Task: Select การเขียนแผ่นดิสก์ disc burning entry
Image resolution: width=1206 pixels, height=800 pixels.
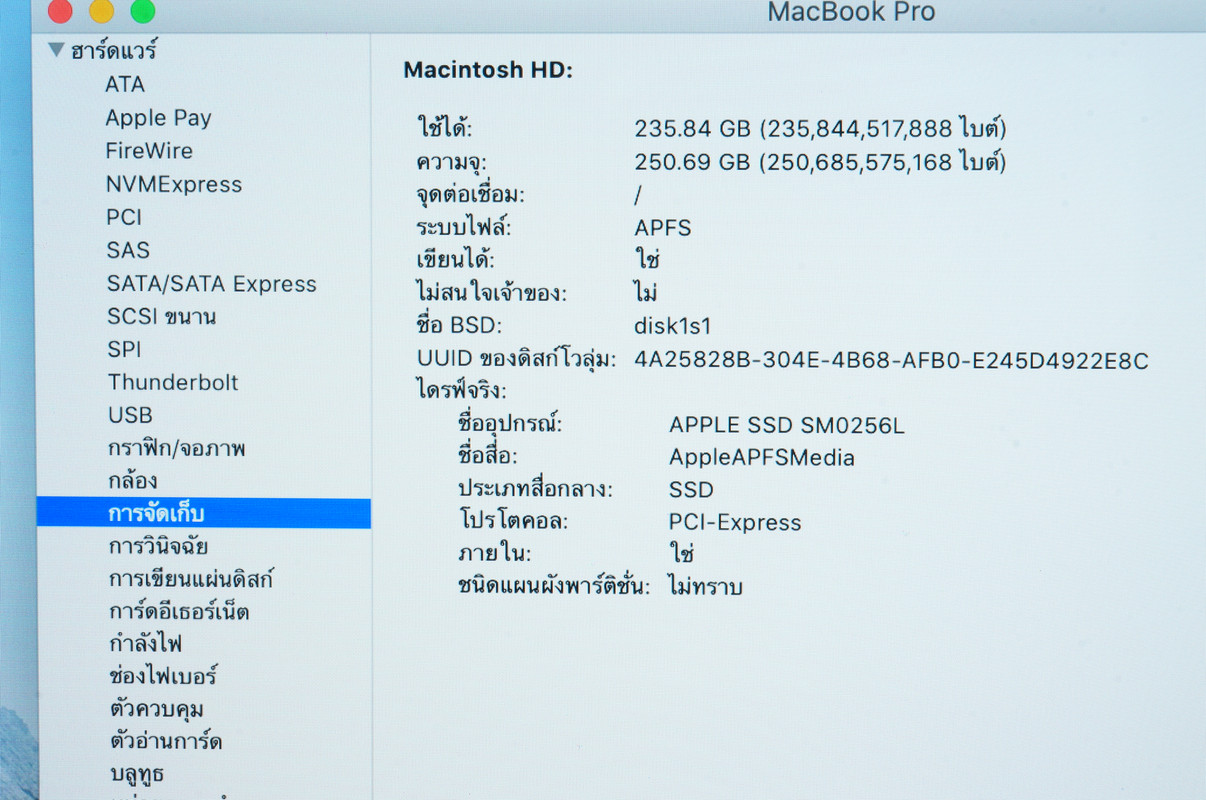Action: tap(191, 579)
